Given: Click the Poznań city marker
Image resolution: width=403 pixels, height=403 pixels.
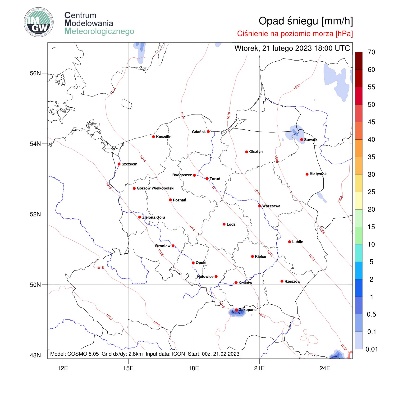Looking at the screenshot, I should pyautogui.click(x=170, y=200).
